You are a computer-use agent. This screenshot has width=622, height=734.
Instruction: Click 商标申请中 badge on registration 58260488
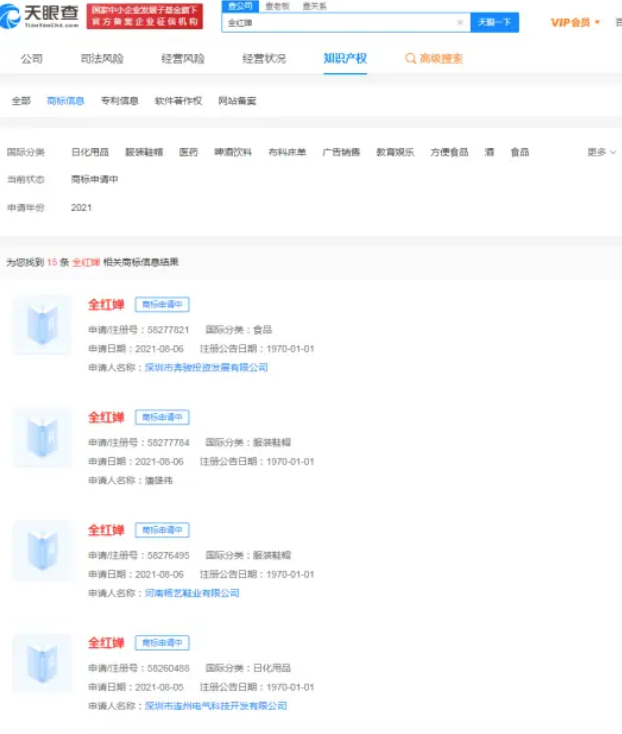point(162,643)
